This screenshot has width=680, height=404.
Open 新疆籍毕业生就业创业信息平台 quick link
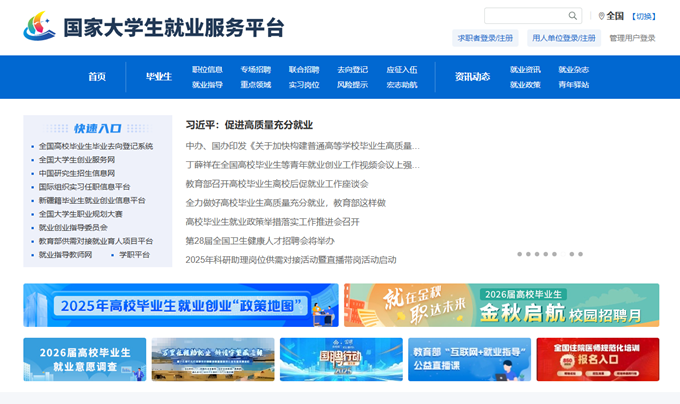click(x=92, y=200)
